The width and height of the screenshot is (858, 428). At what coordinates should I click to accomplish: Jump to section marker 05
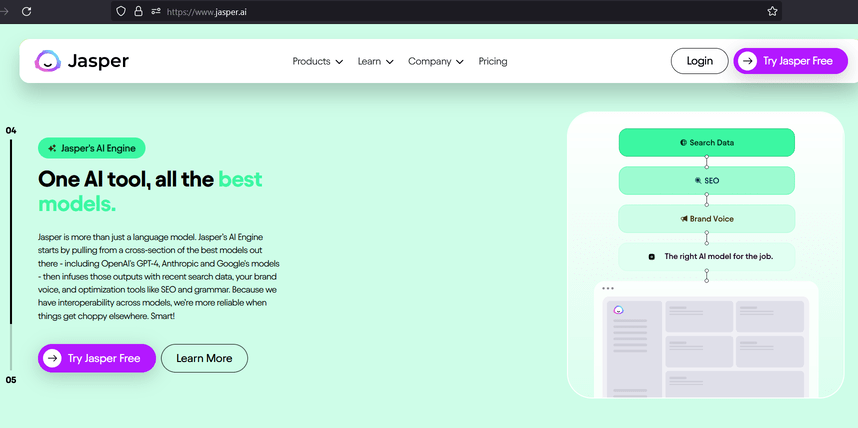(x=11, y=380)
